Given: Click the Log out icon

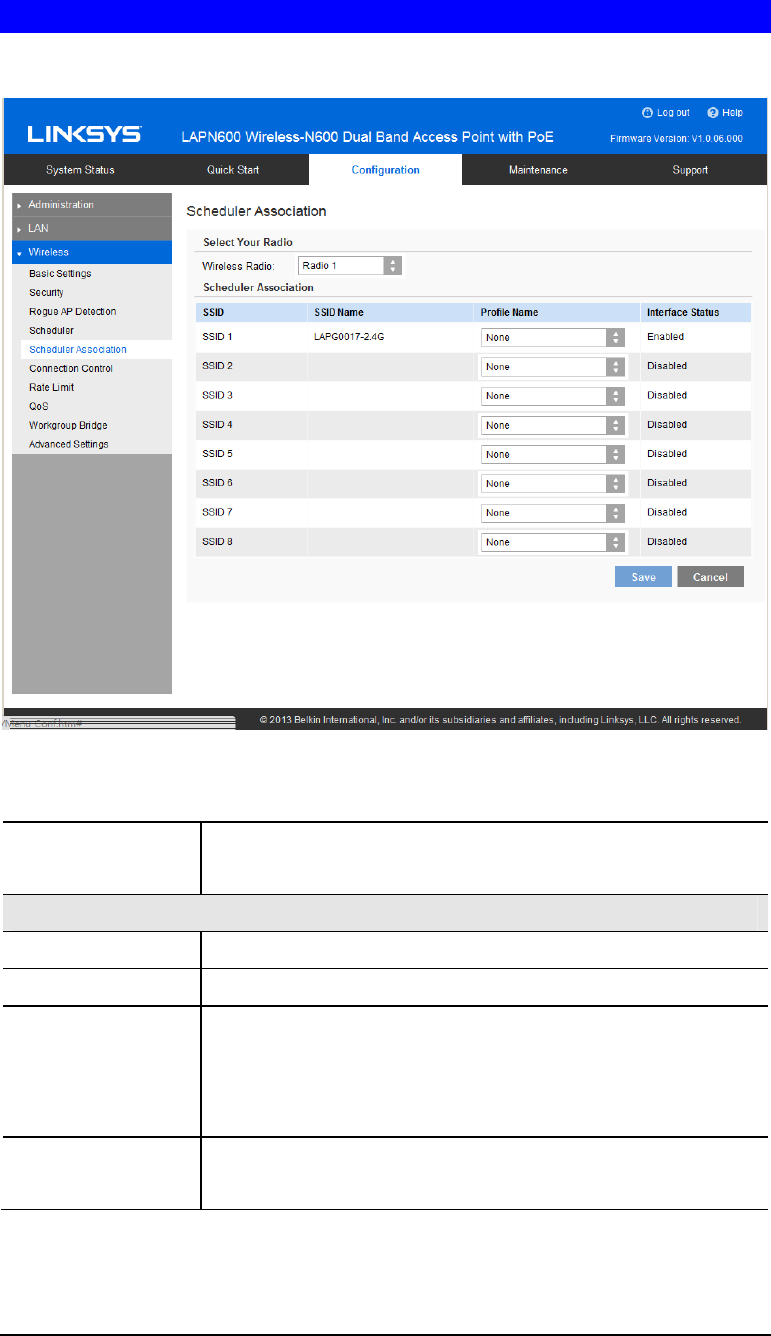Looking at the screenshot, I should 647,113.
